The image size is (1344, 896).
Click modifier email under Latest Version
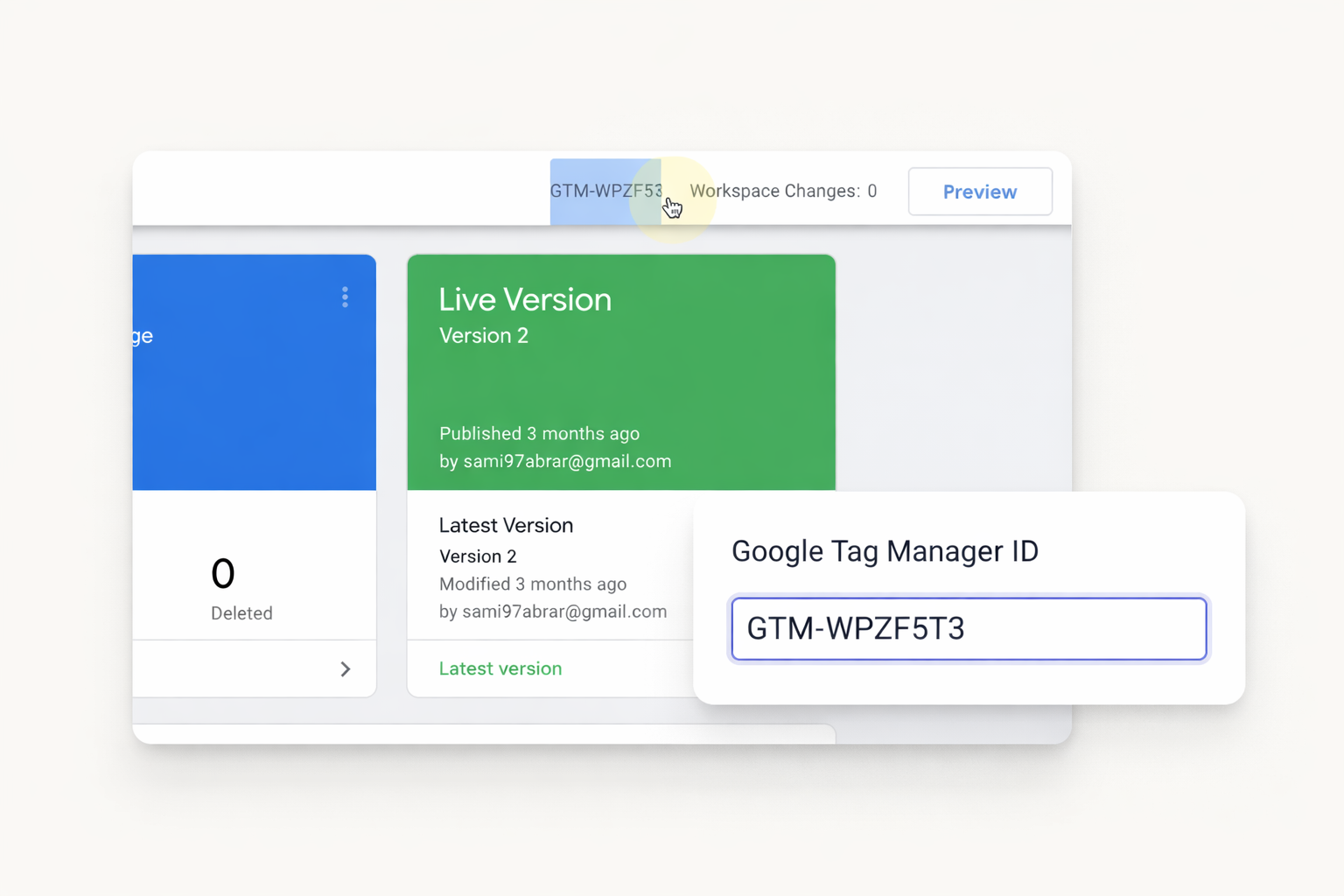pyautogui.click(x=563, y=612)
